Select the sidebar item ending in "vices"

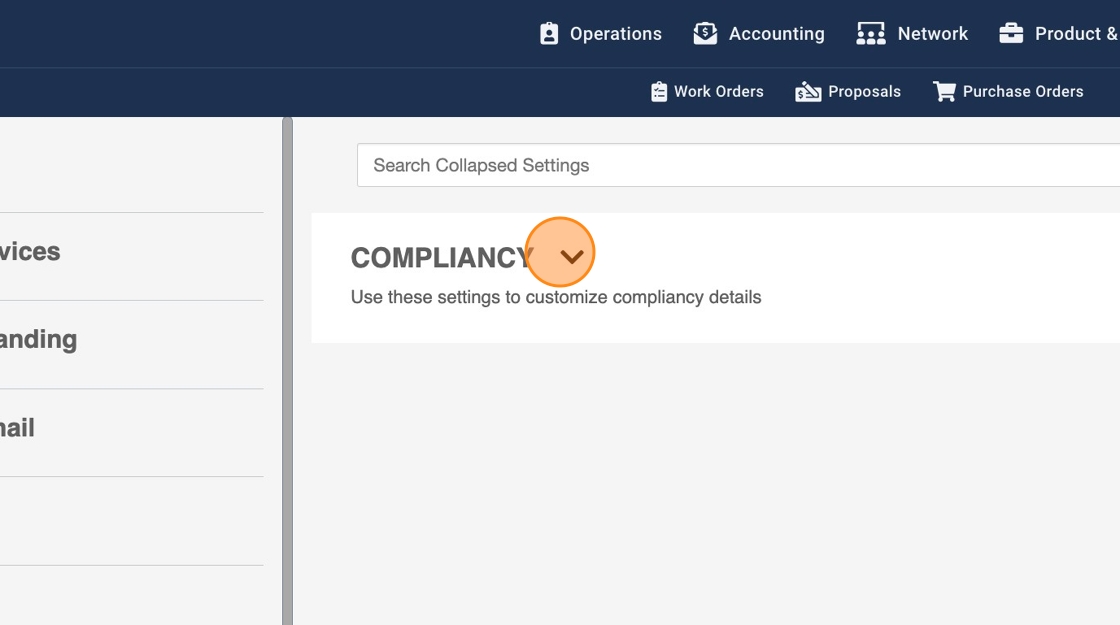click(x=30, y=252)
